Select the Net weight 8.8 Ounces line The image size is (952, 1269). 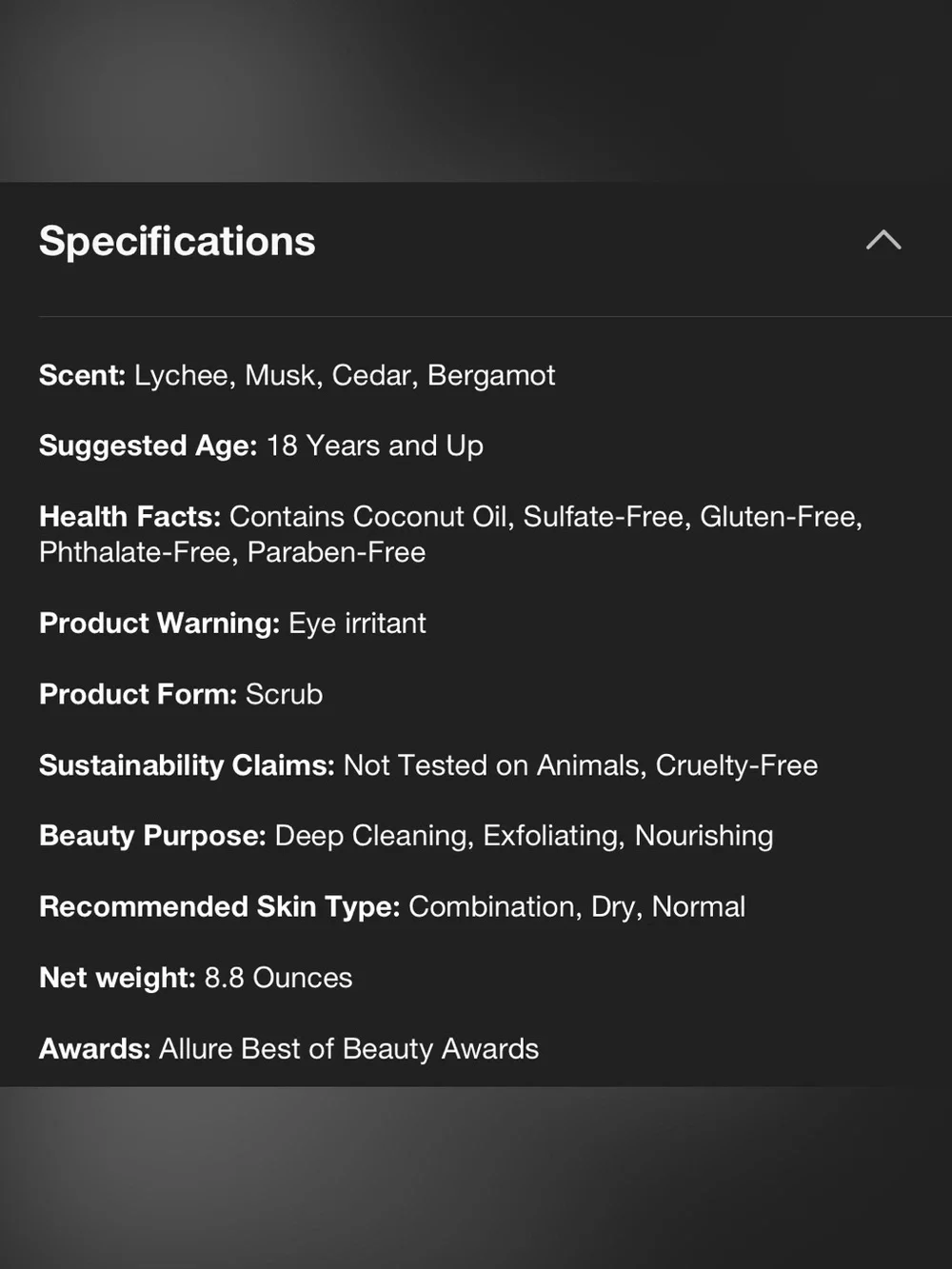click(x=196, y=978)
